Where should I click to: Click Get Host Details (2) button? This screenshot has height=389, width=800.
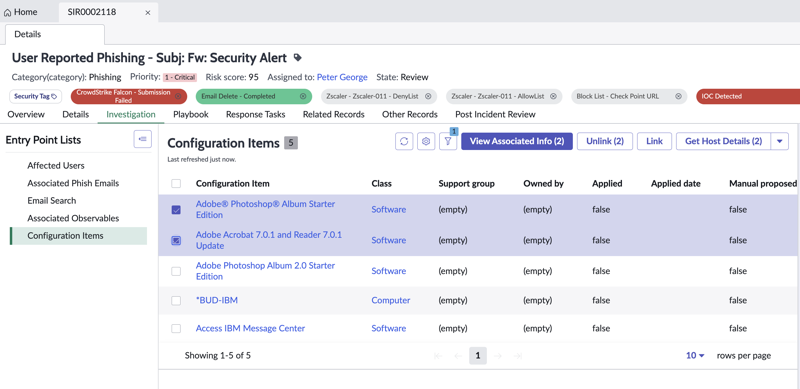723,141
